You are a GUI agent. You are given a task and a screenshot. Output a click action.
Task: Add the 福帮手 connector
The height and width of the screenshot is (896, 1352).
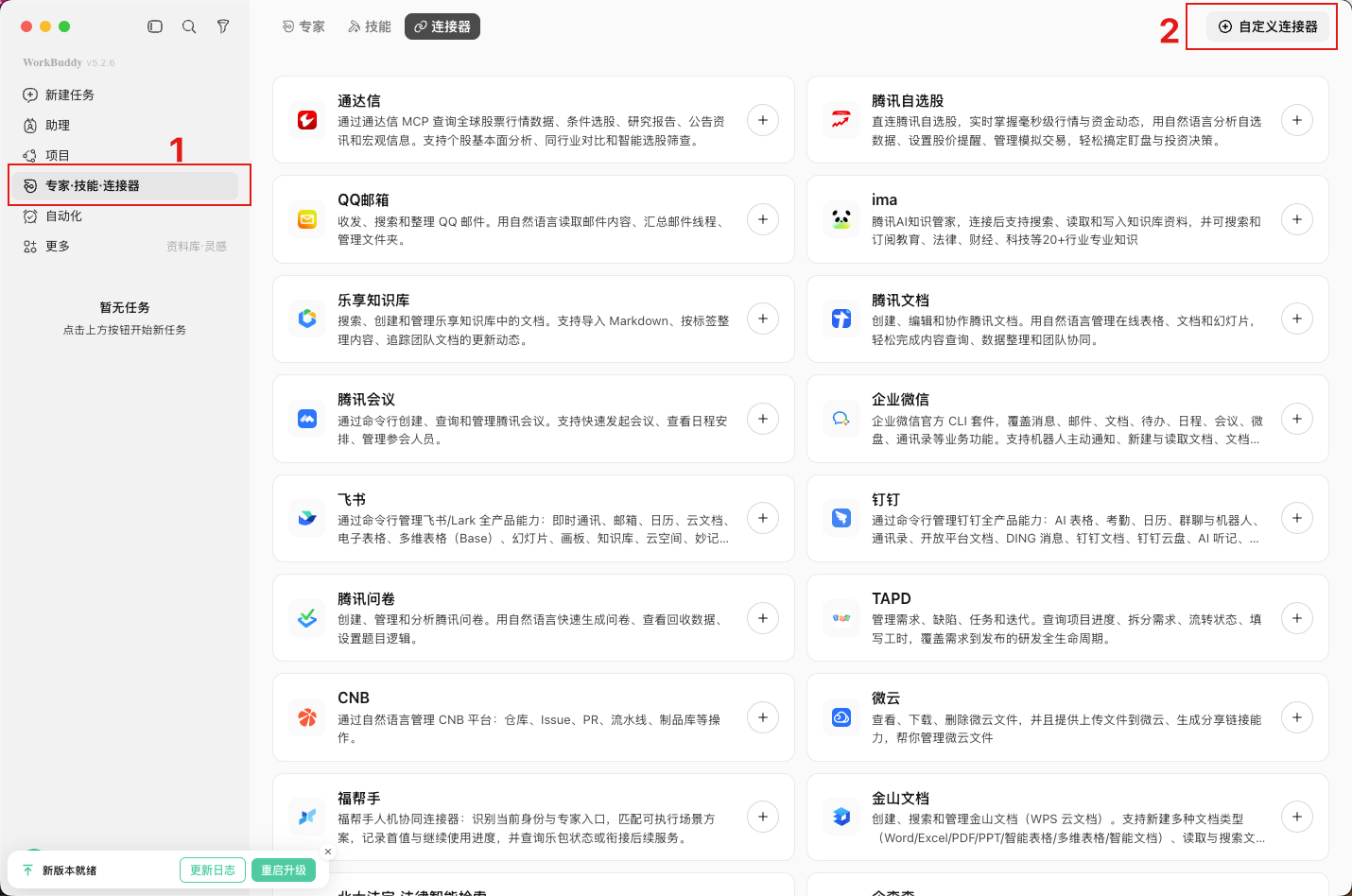pyautogui.click(x=763, y=817)
